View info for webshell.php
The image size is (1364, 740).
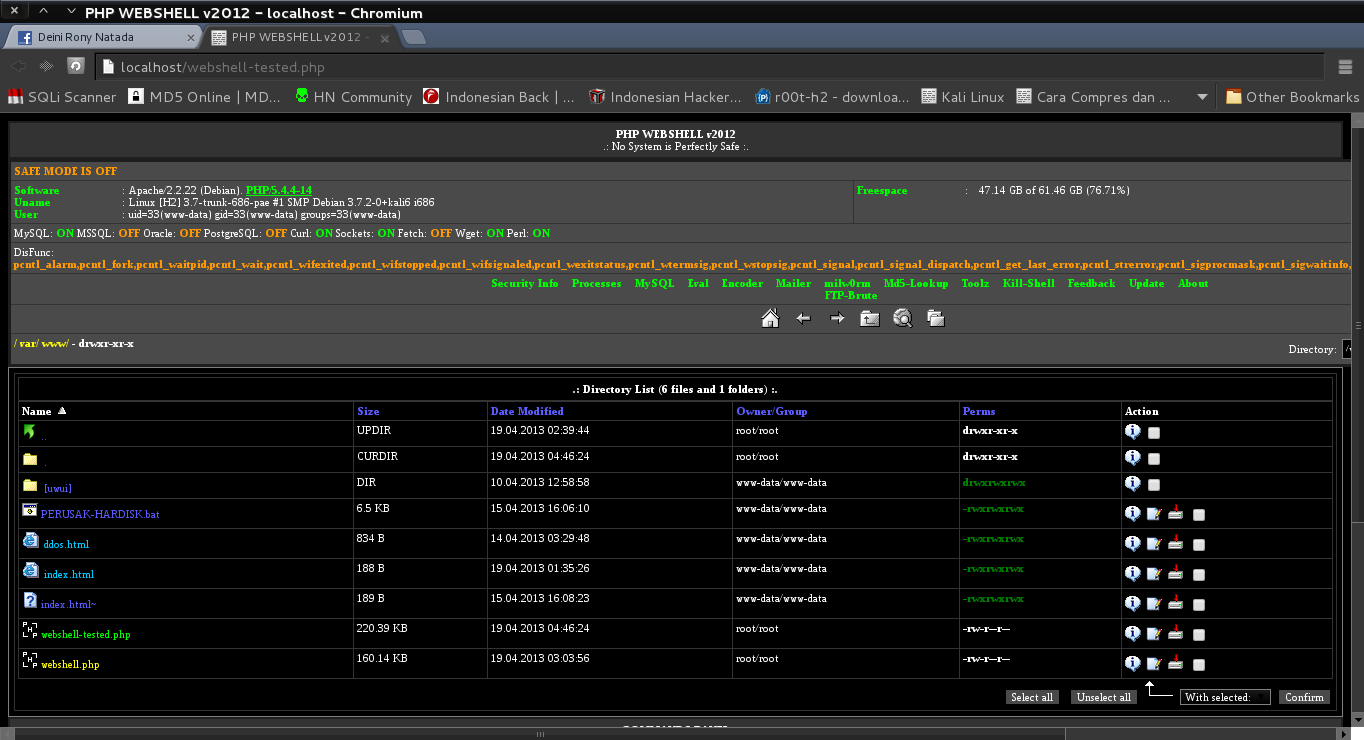click(1132, 663)
